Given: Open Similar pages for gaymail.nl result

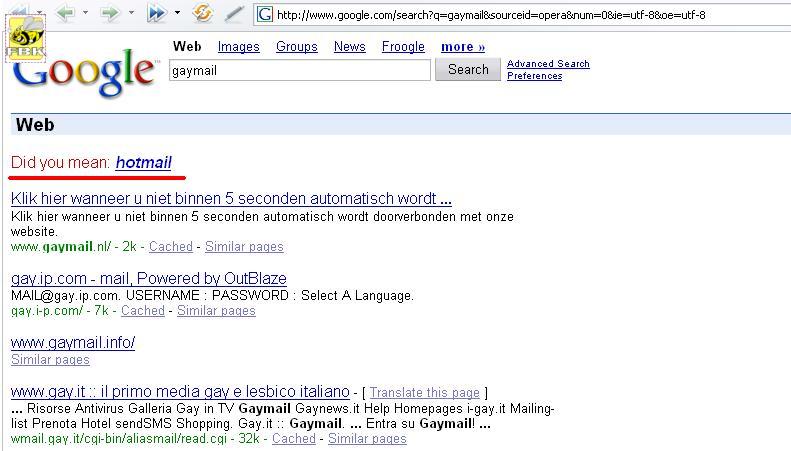Looking at the screenshot, I should 244,247.
